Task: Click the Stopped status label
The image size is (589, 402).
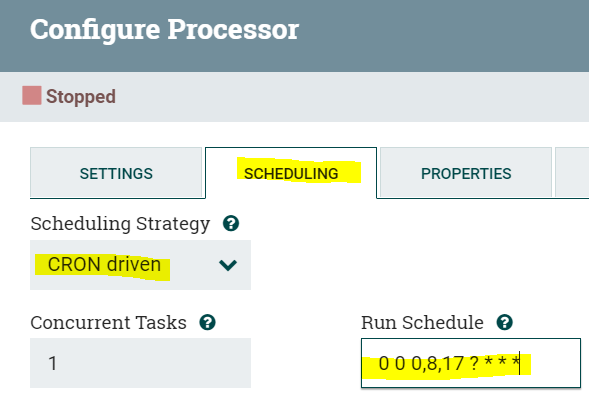Action: coord(81,96)
